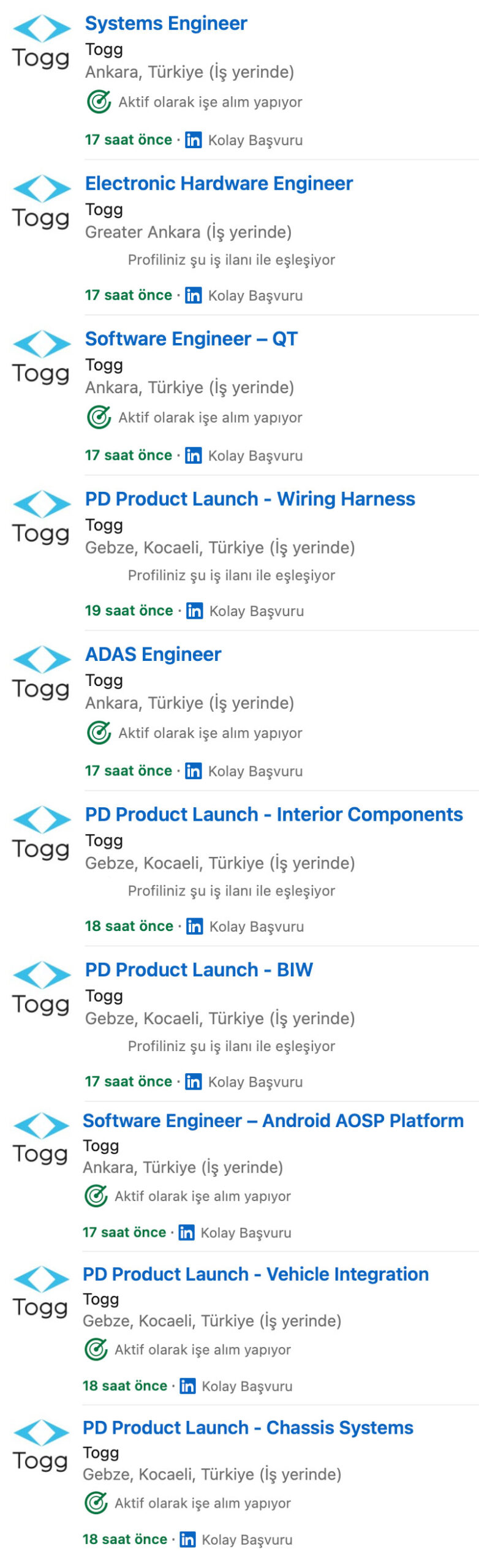Click Togg logo beside Wiring Harness listing
The height and width of the screenshot is (1568, 479).
coord(41,517)
